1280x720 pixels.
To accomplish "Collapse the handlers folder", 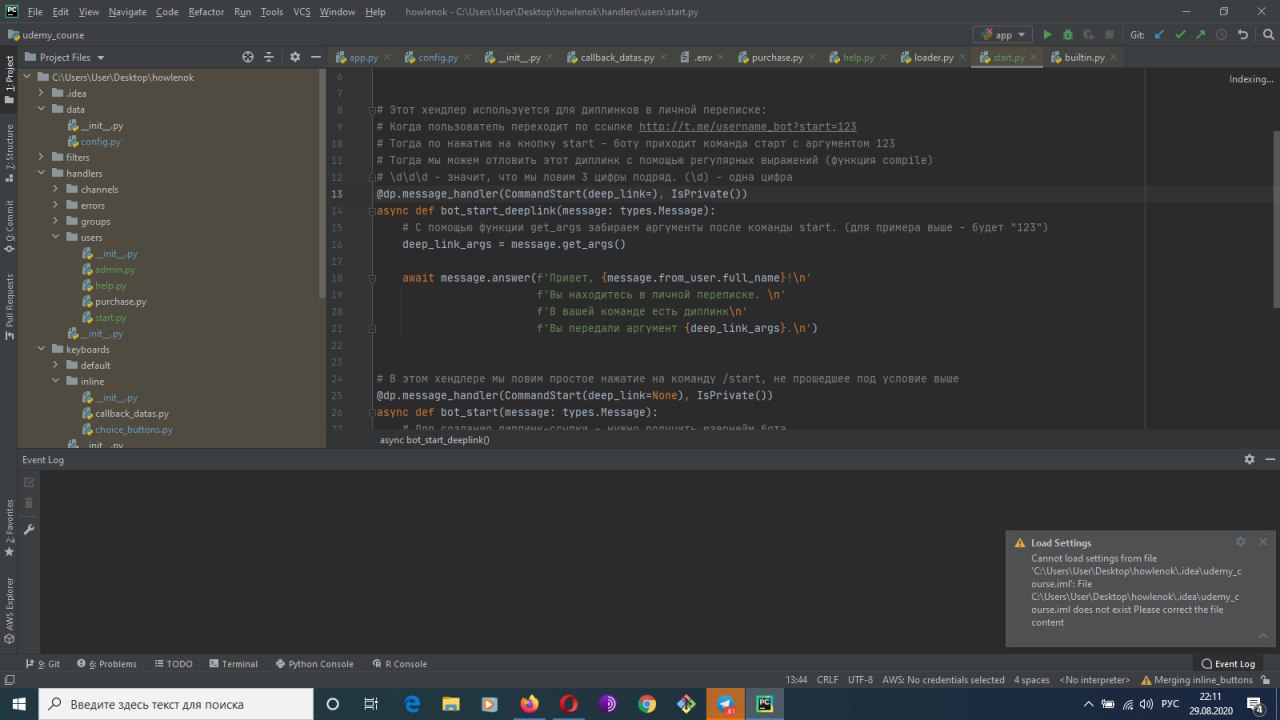I will [x=42, y=173].
